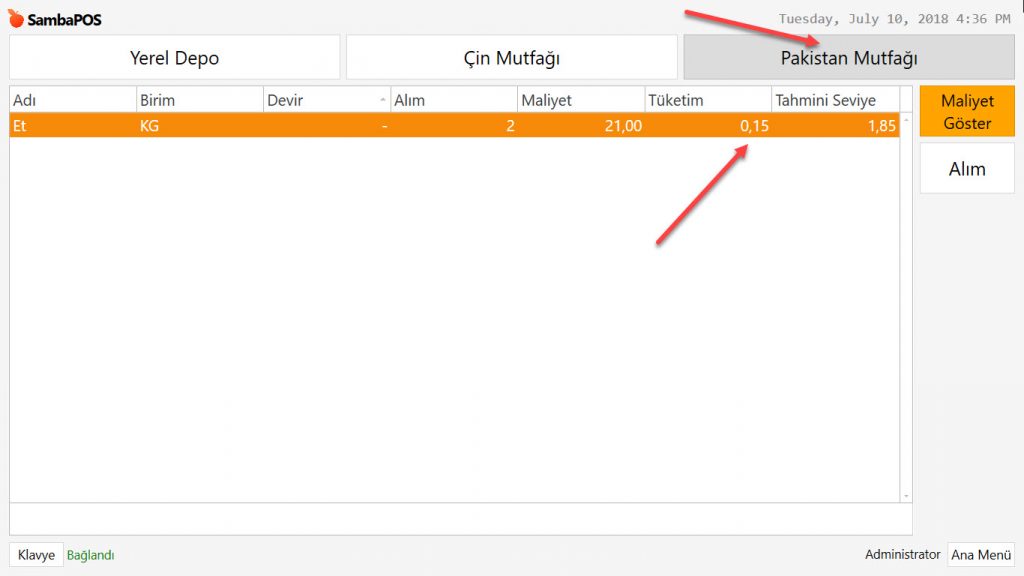1024x576 pixels.
Task: Select the Pakistan Mutfağı warehouse tab
Action: click(848, 58)
